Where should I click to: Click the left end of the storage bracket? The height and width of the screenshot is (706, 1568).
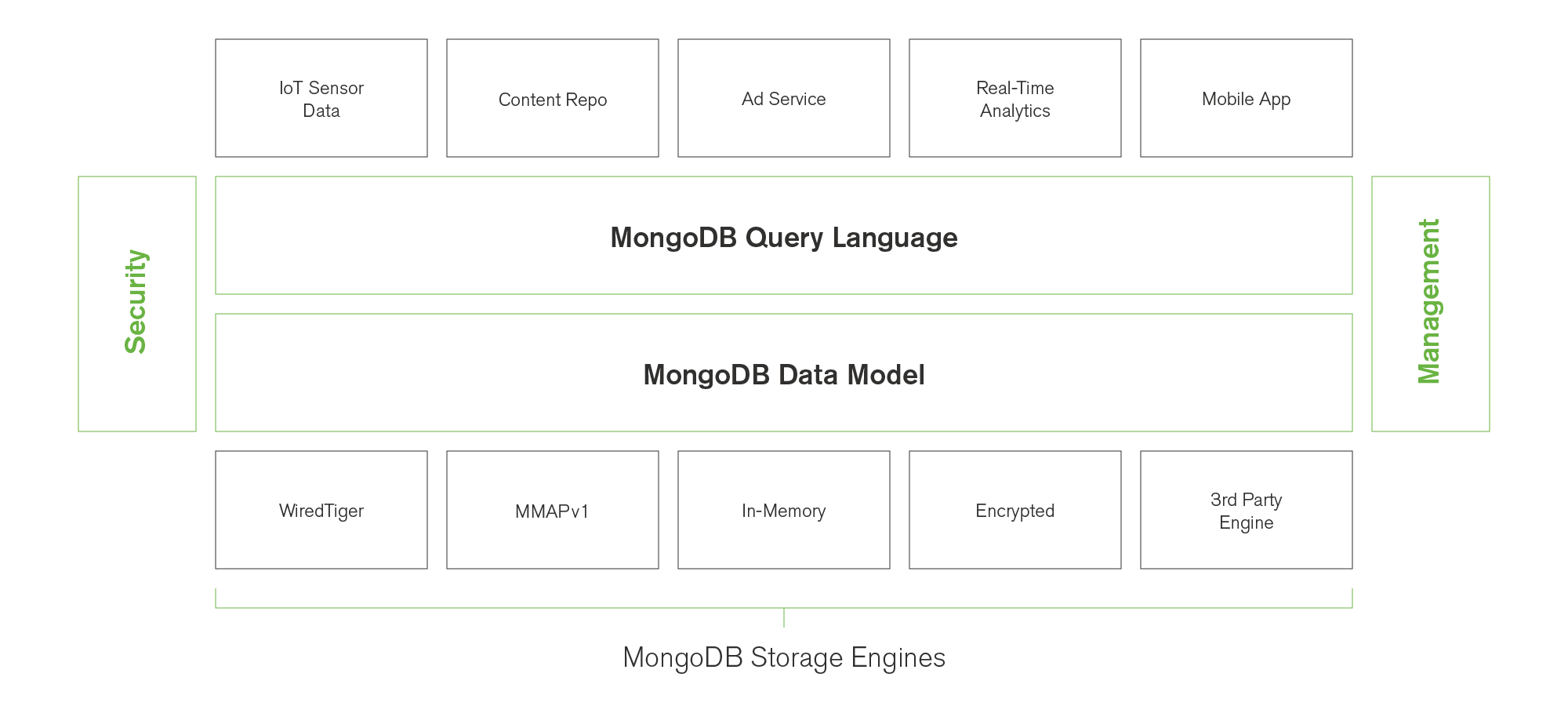[216, 599]
